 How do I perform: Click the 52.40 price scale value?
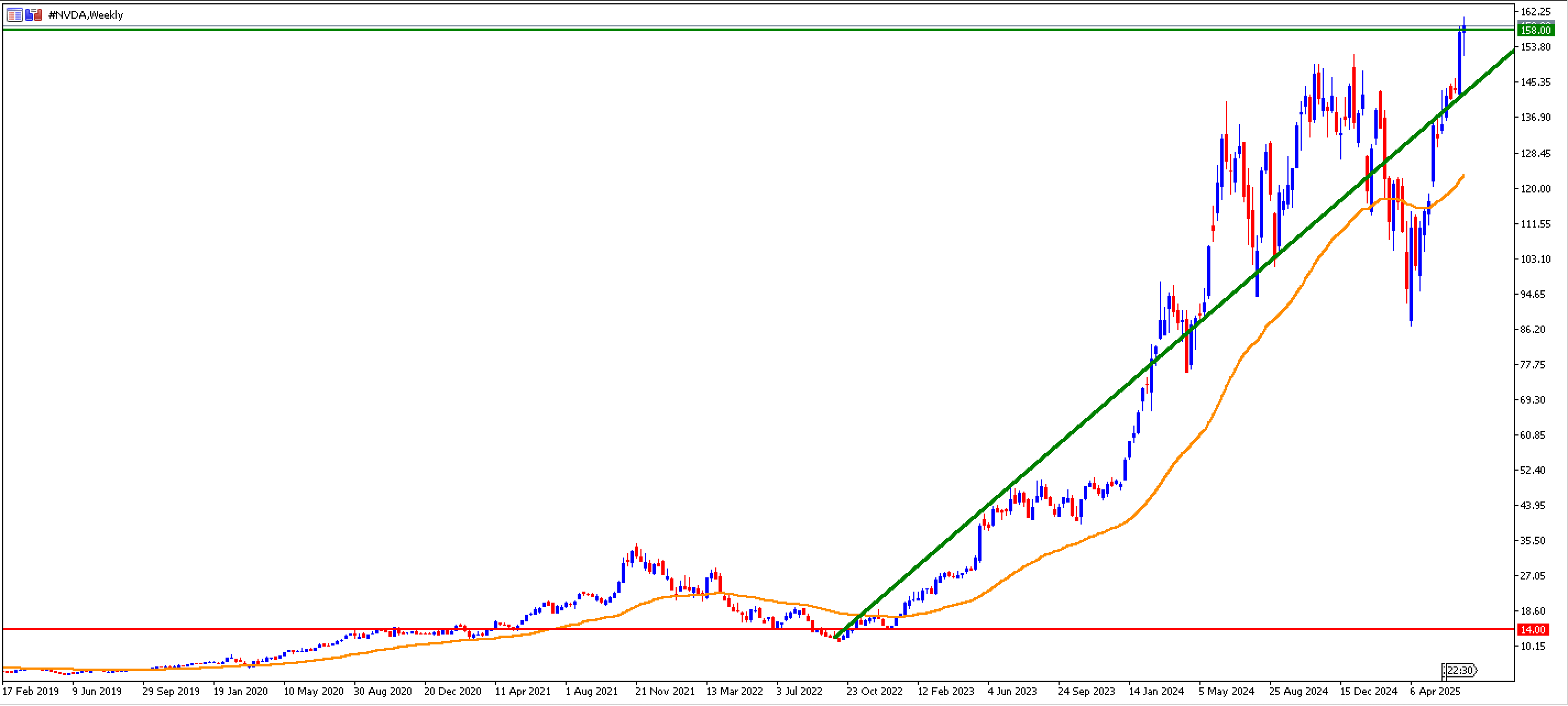[1533, 470]
